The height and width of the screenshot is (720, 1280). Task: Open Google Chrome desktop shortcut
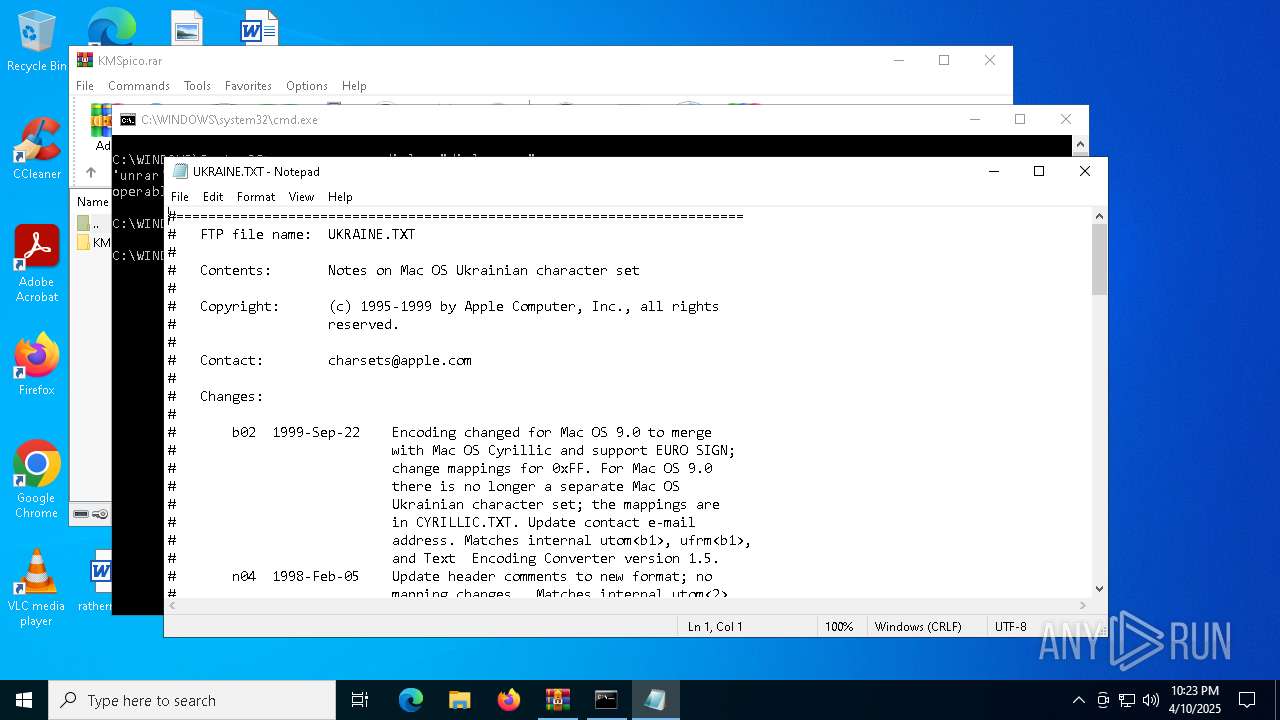click(37, 479)
